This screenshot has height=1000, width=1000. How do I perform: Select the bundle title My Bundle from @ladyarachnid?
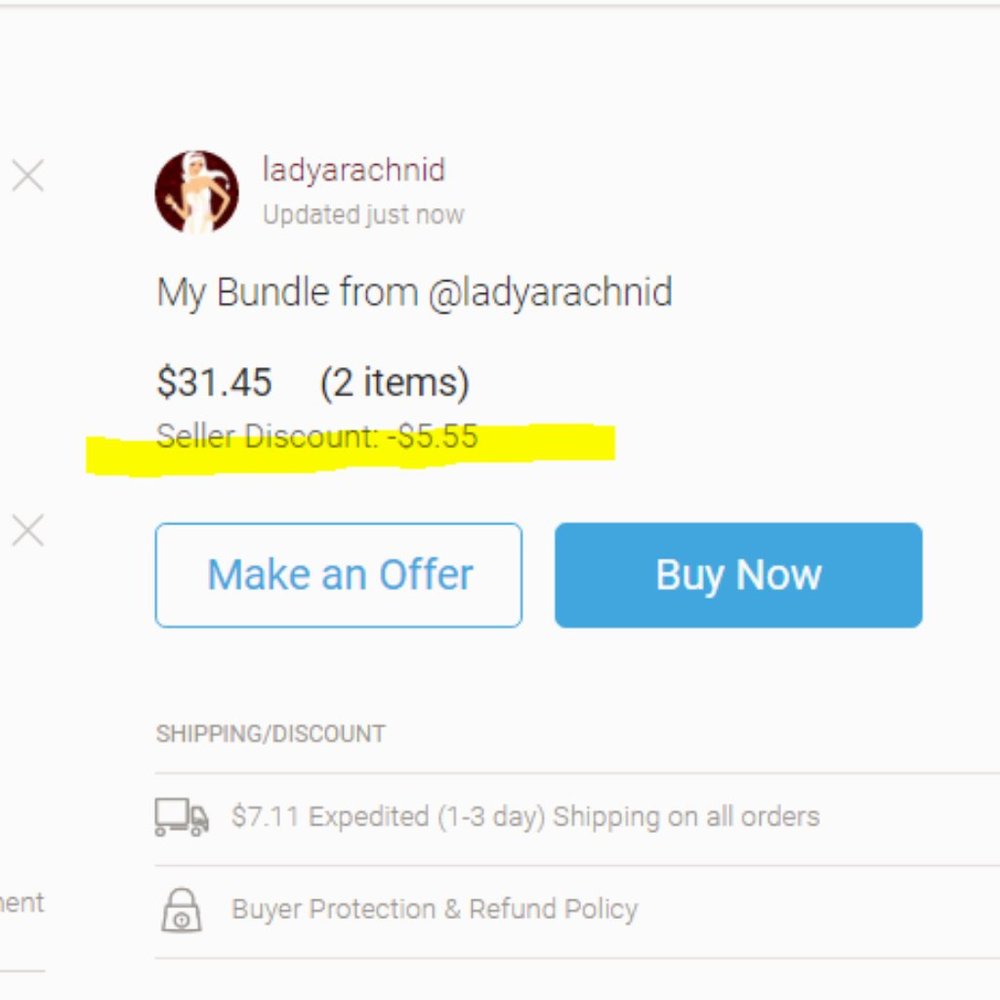416,292
